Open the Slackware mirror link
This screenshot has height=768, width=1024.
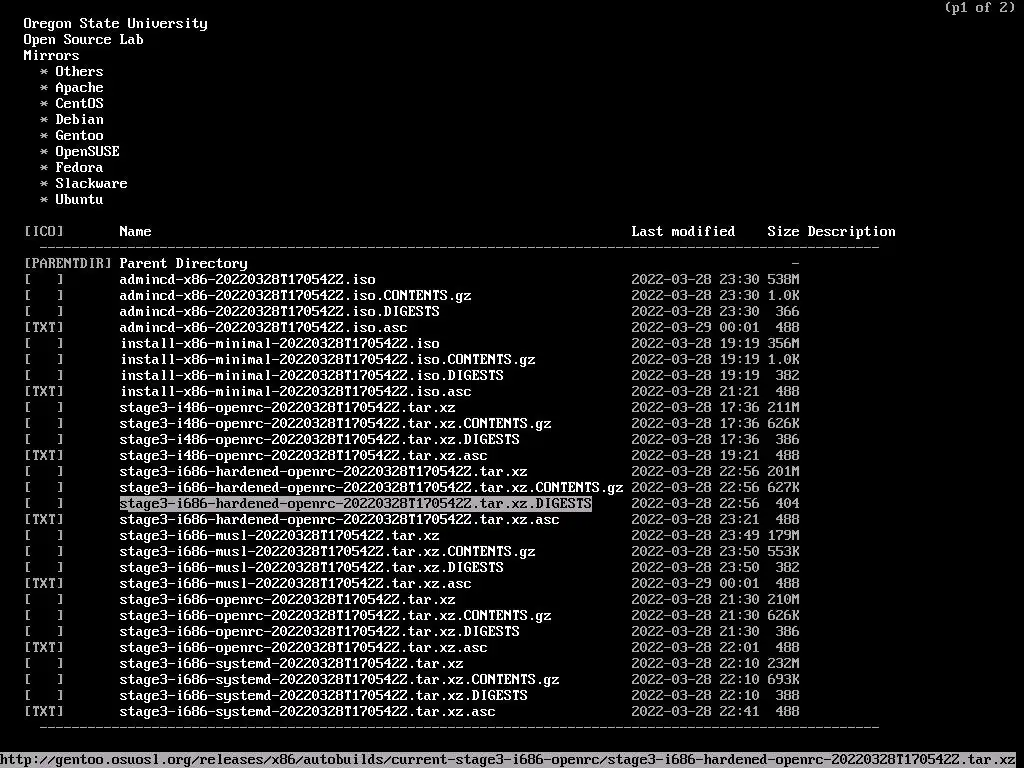tap(91, 184)
